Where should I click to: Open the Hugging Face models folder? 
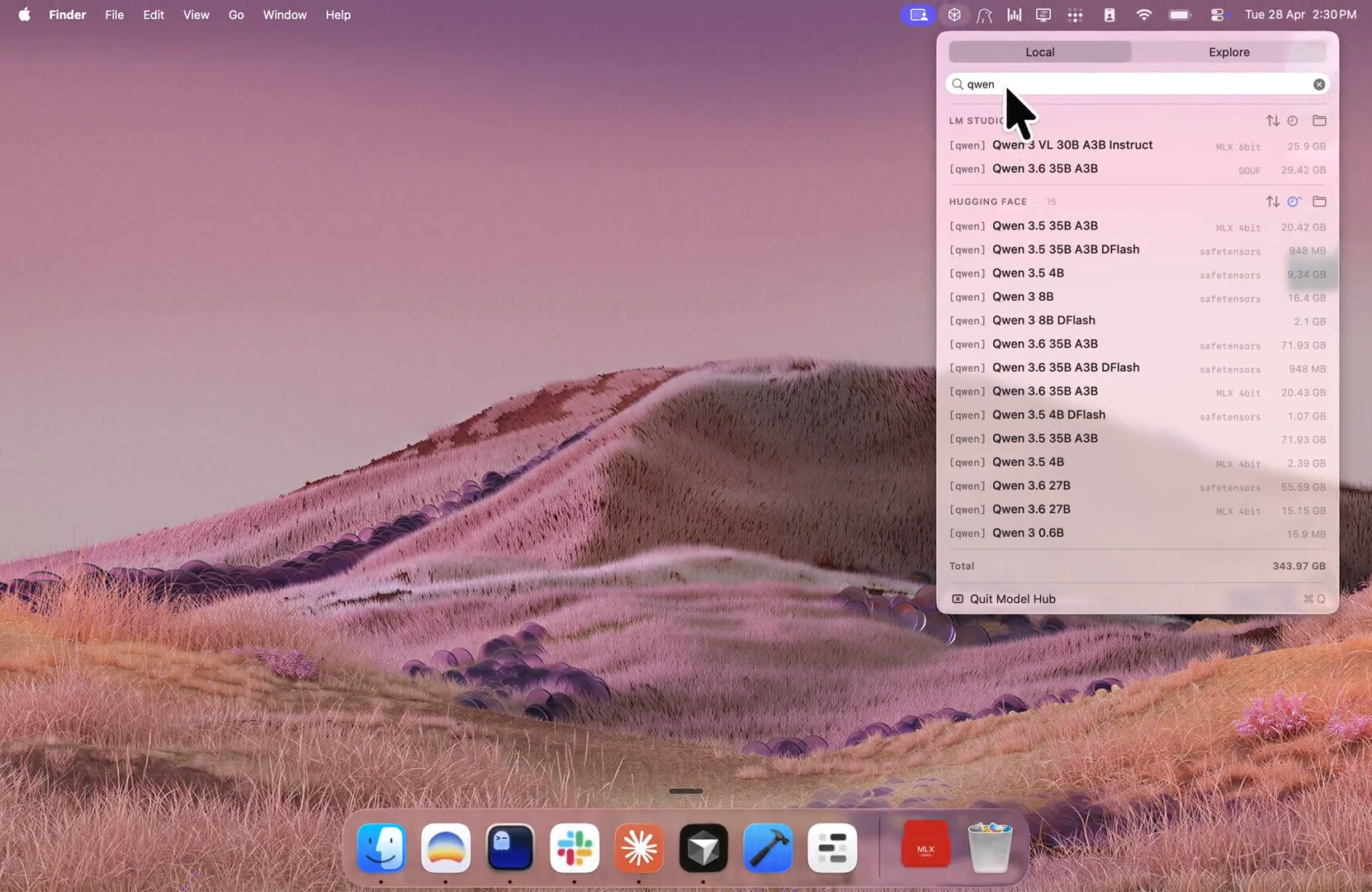(1319, 202)
